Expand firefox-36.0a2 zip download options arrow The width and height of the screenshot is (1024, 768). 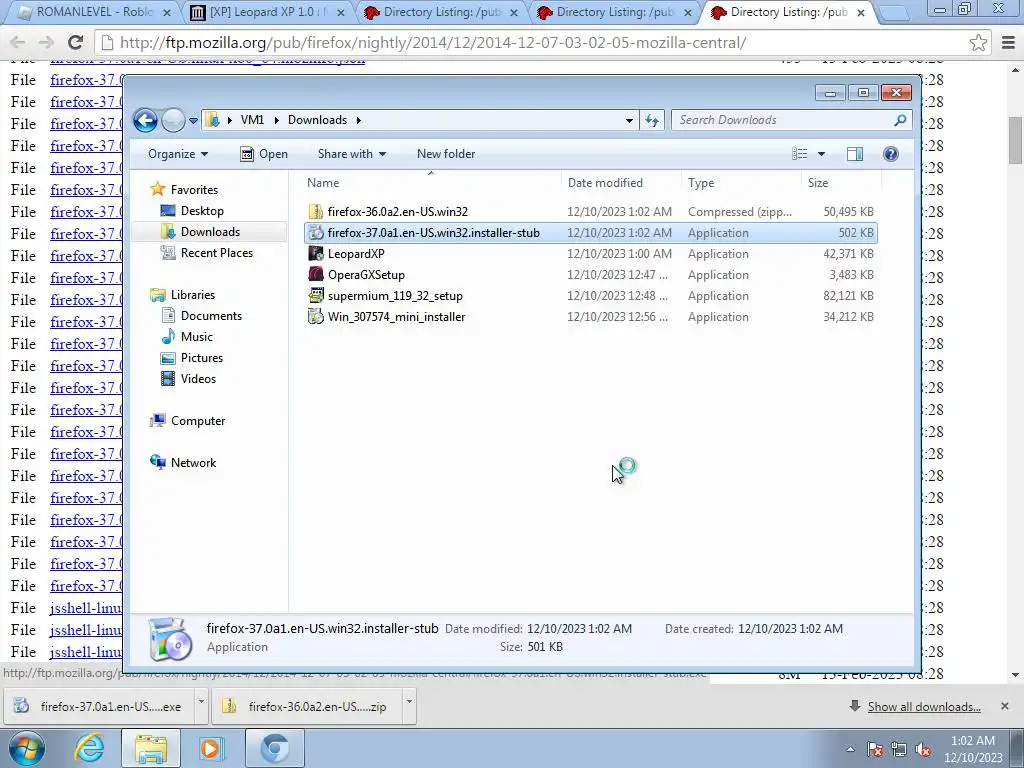click(409, 706)
